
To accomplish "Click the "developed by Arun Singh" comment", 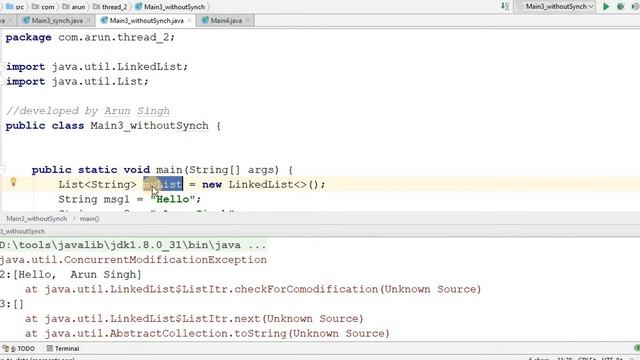I will click(x=88, y=111).
